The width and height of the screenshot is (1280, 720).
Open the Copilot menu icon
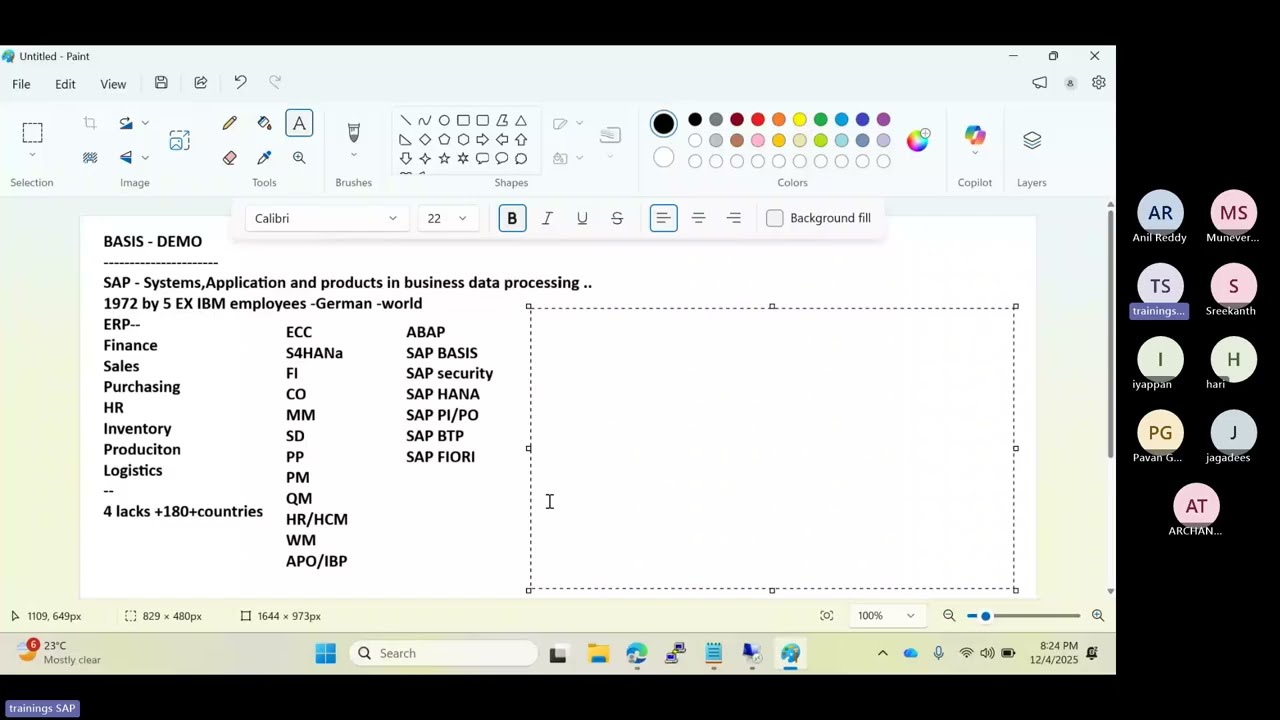click(x=975, y=135)
